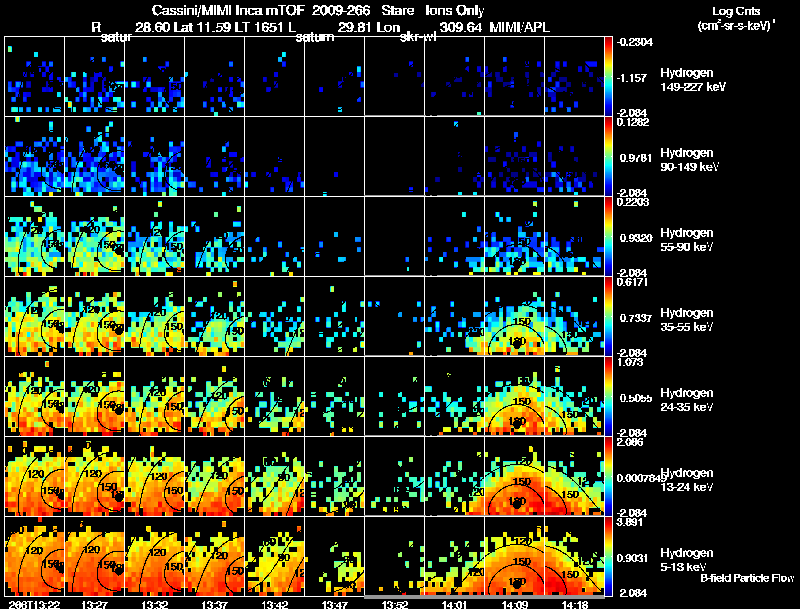Click the 13:52 time label
Screen dimensions: 800x609
(x=394, y=604)
